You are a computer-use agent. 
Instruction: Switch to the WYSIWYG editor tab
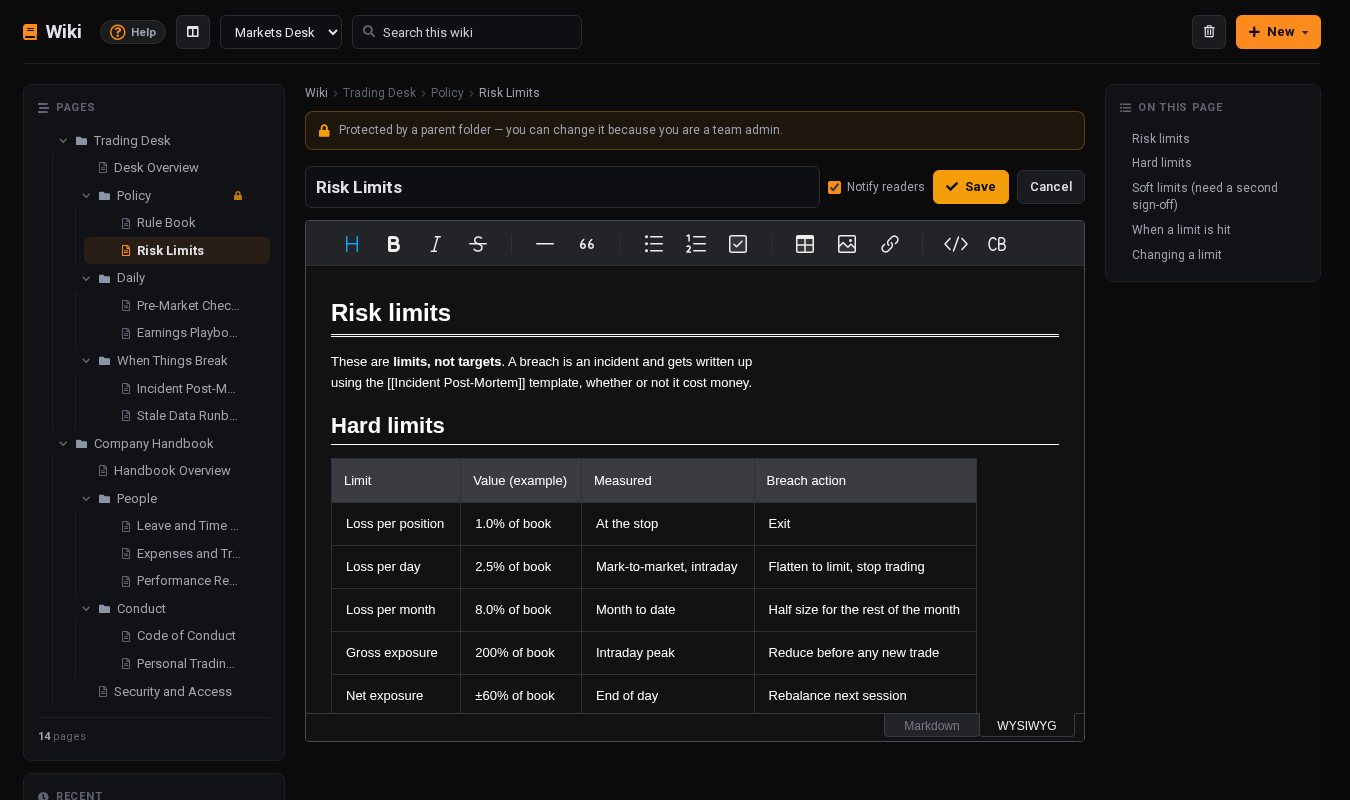pos(1027,726)
